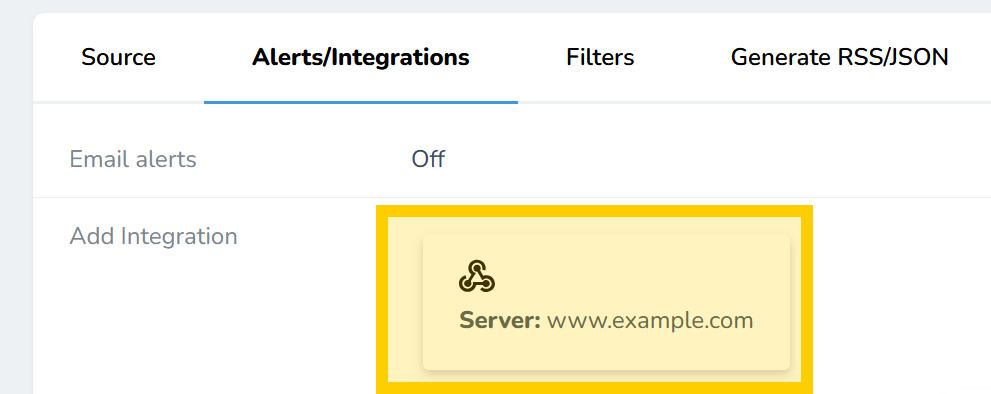Click the empty space between Email alerts and Off
The width and height of the screenshot is (991, 394).
[x=303, y=159]
